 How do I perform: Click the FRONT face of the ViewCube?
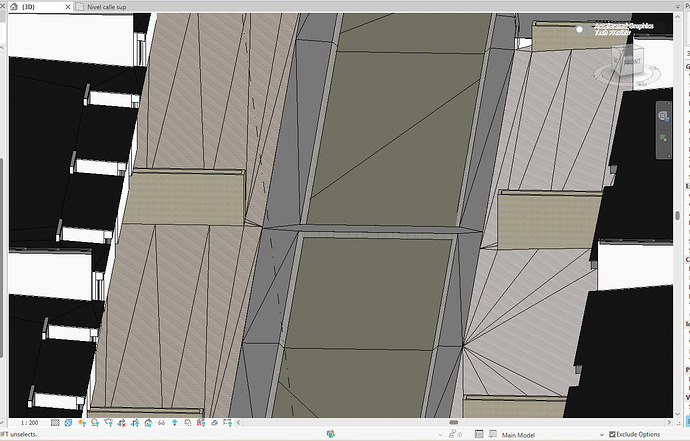point(631,62)
